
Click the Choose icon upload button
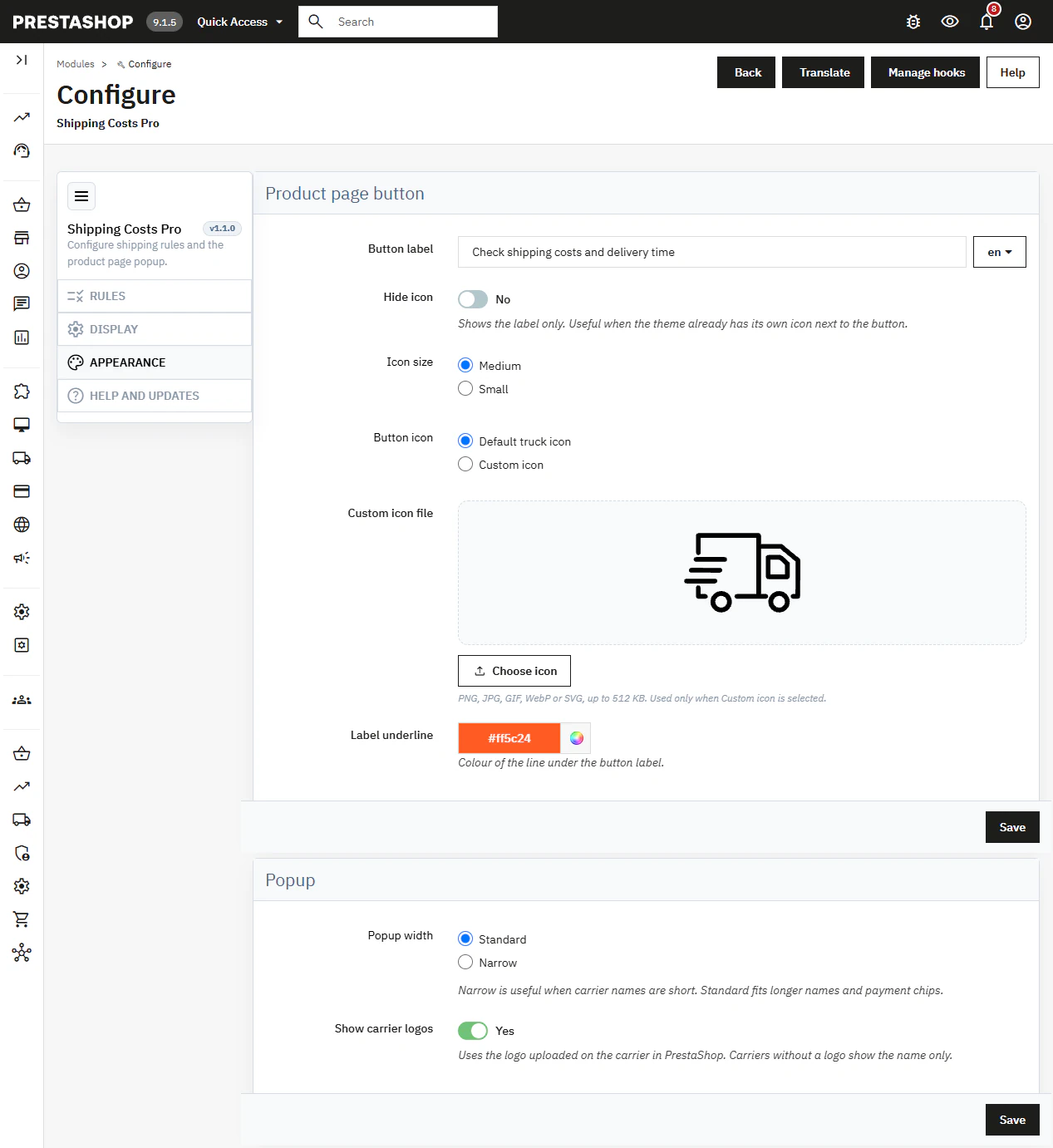click(514, 671)
